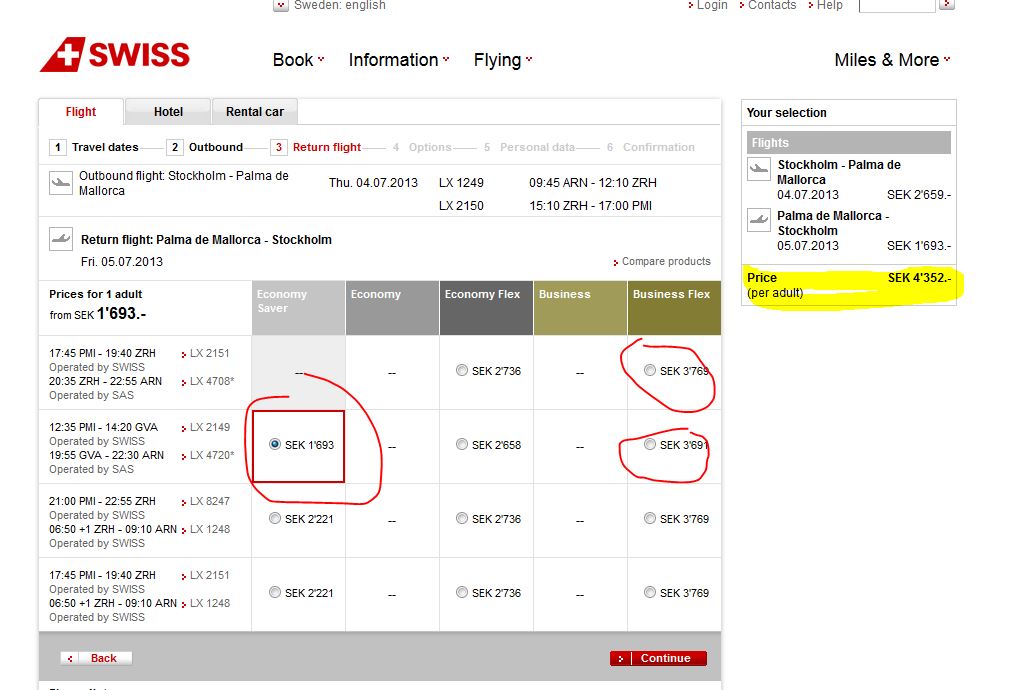The image size is (1031, 690).
Task: Click the SWISS airline logo
Action: 114,55
